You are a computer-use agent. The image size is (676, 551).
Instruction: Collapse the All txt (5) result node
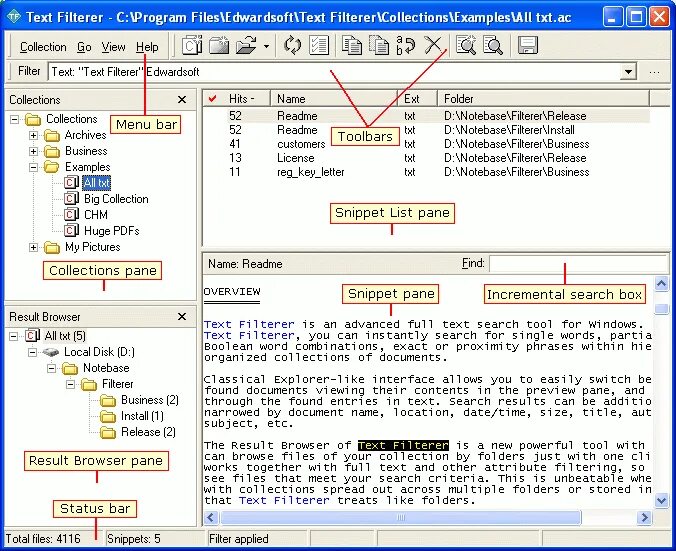pyautogui.click(x=14, y=336)
